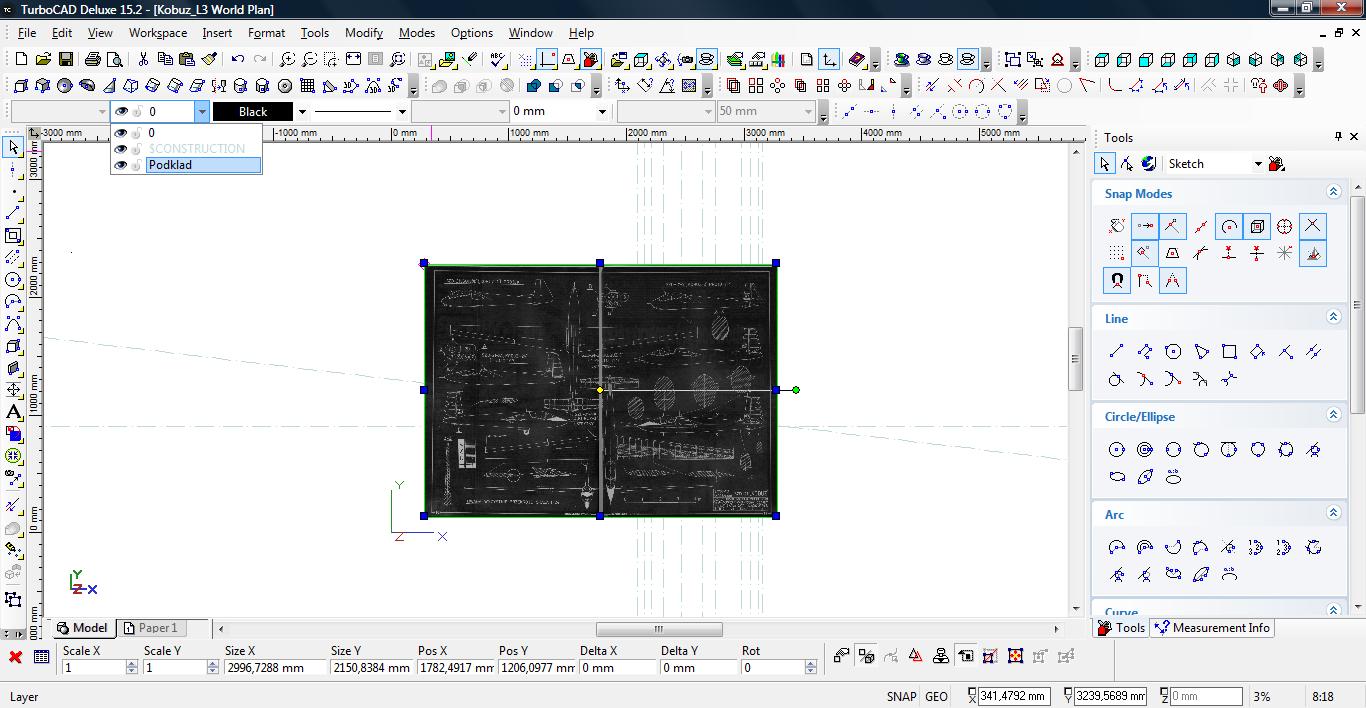Toggle SNAP in the status bar
The image size is (1366, 708).
coord(901,697)
